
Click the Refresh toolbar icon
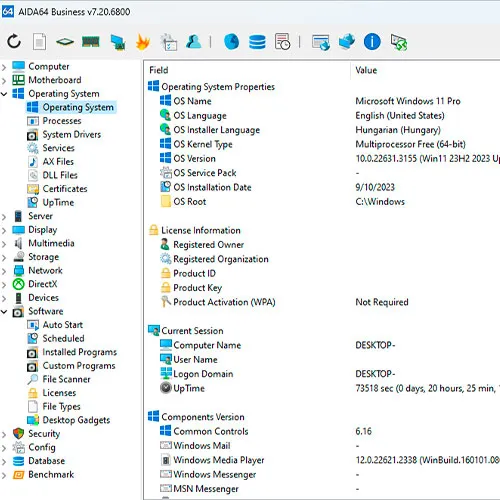[x=14, y=42]
